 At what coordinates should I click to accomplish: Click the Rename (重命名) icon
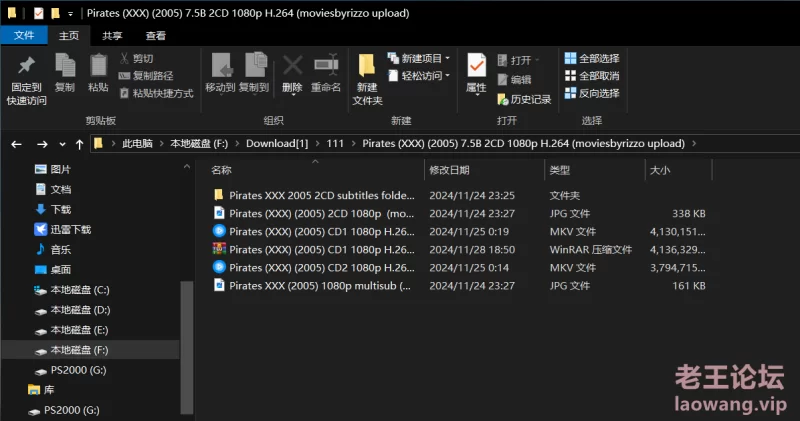click(x=326, y=65)
